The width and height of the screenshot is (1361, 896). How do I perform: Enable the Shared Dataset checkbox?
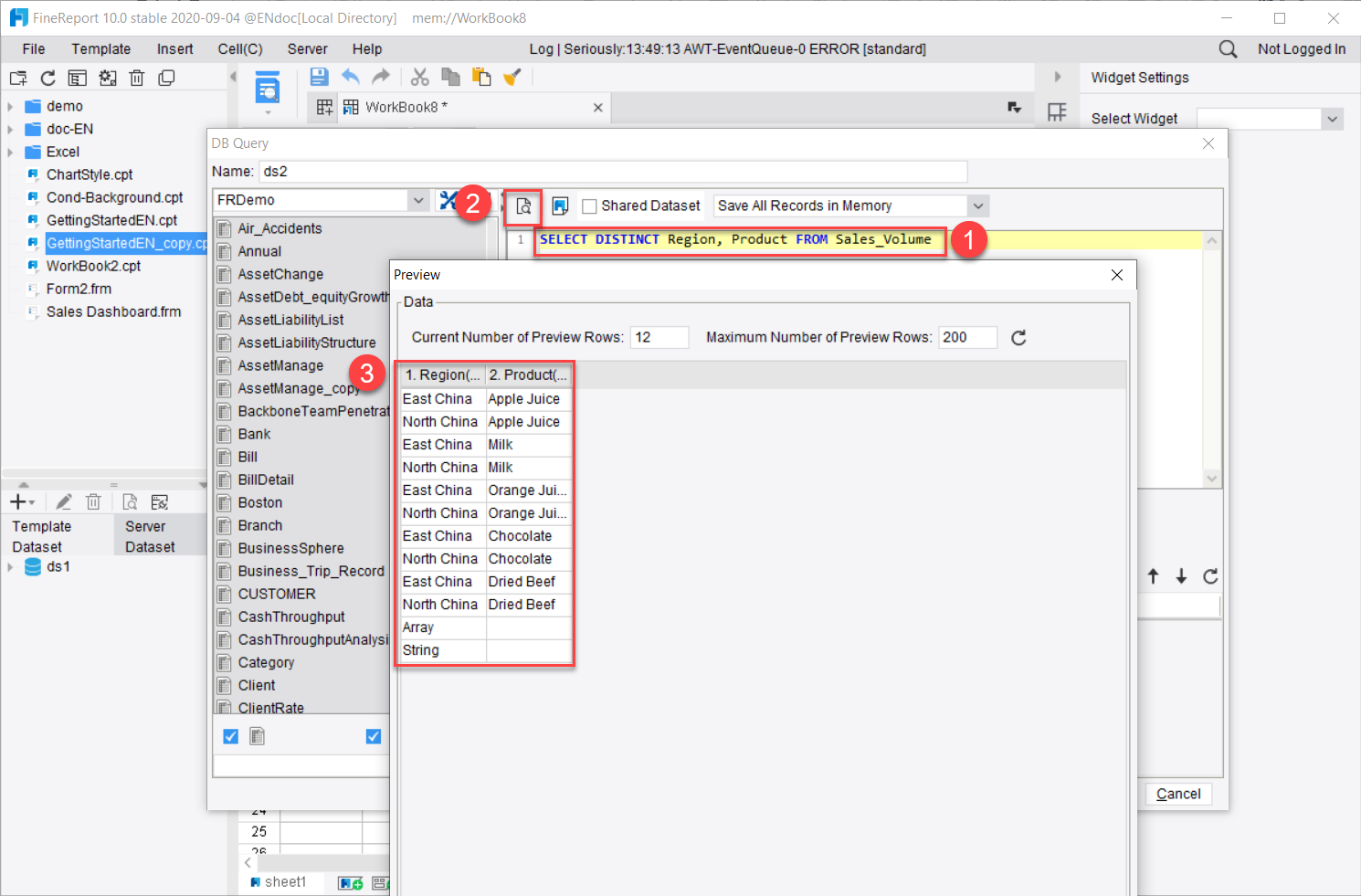589,206
